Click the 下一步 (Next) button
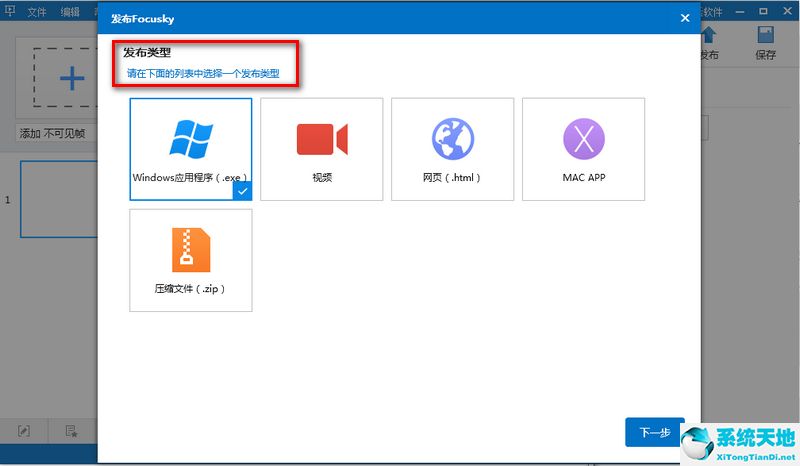Screen dimensions: 800x466 [654, 432]
